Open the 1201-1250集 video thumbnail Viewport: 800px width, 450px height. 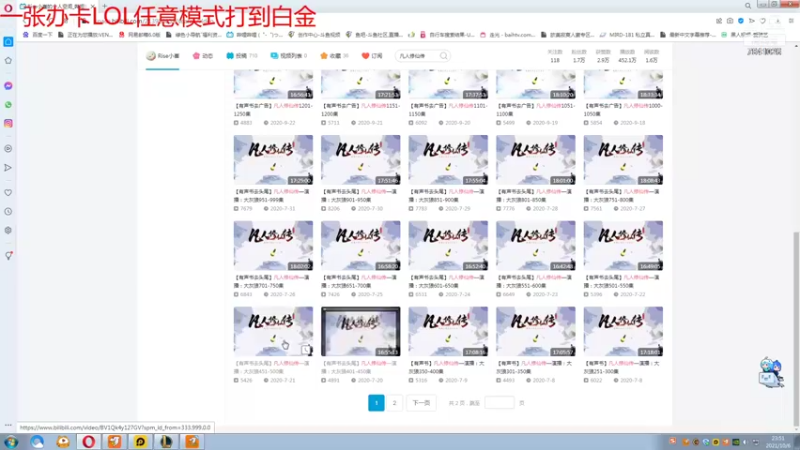[273, 85]
